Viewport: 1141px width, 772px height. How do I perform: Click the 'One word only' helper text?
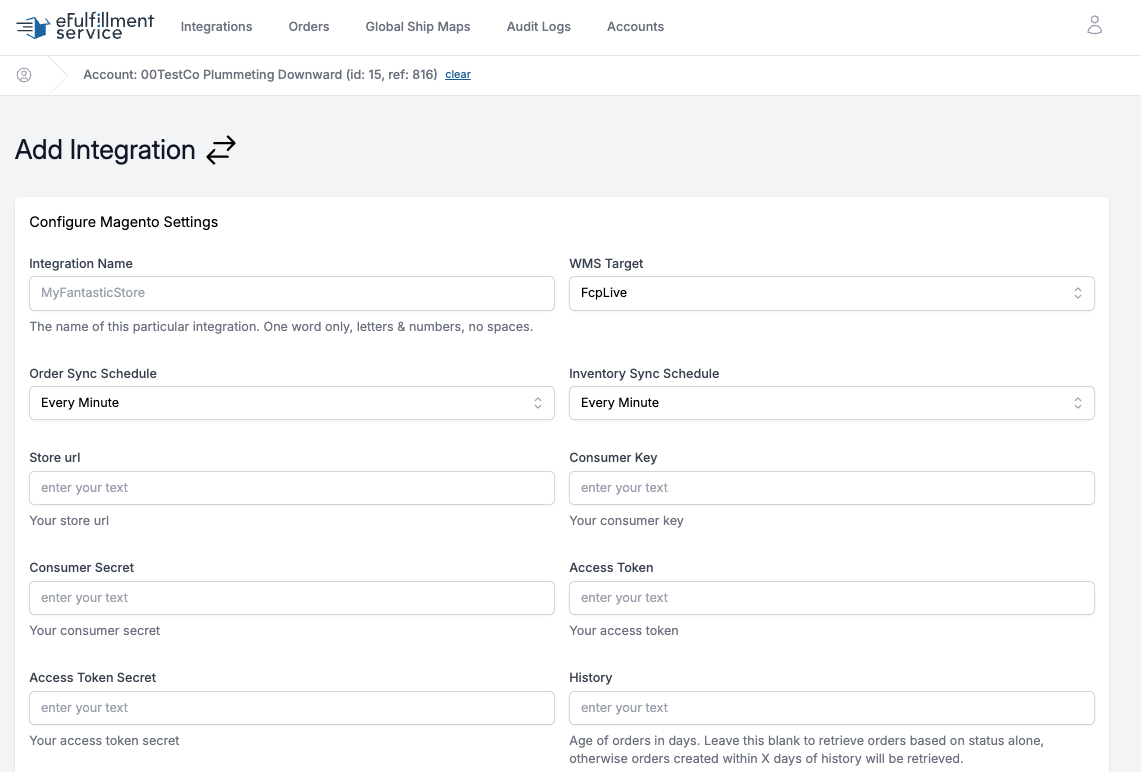pos(281,327)
